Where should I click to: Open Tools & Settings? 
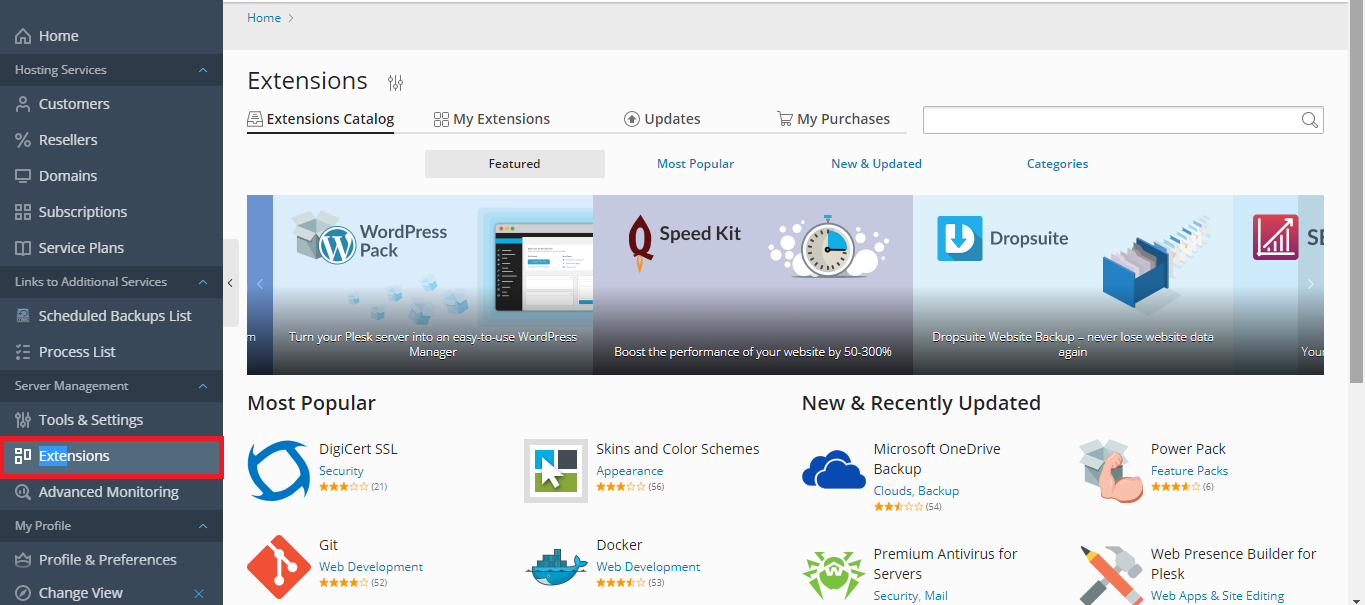[x=111, y=420]
